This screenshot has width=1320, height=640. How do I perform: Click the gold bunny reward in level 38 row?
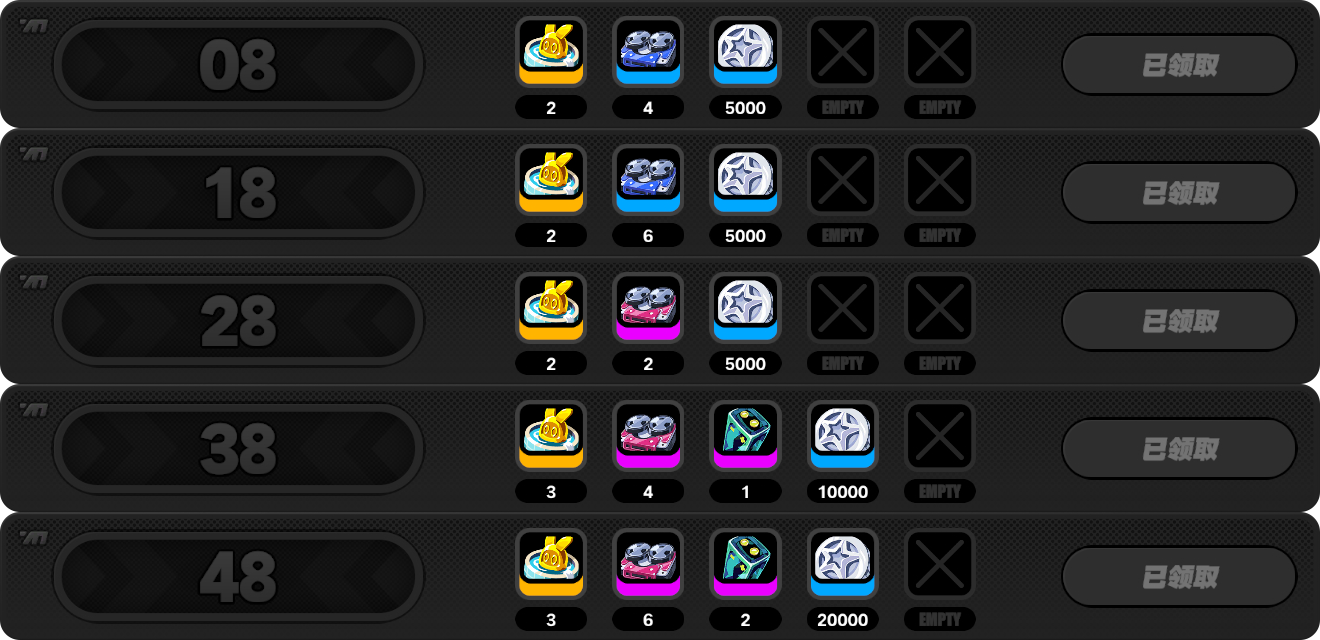551,436
